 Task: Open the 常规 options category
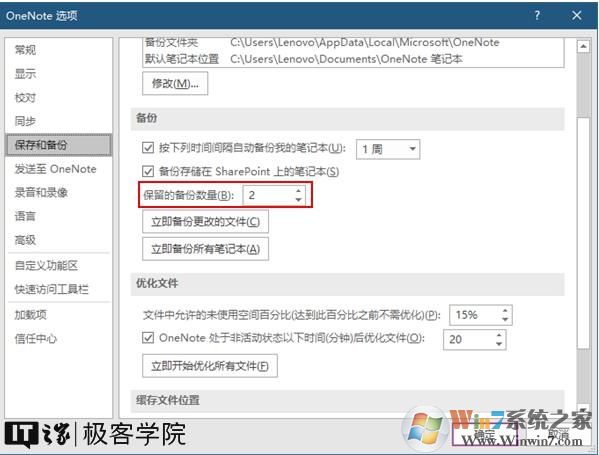[25, 50]
